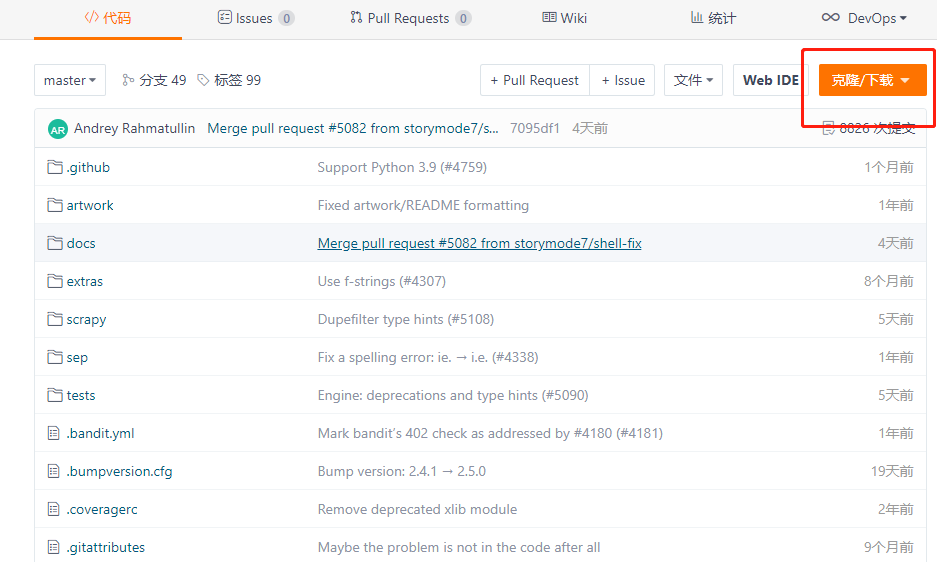Open commit Mark bandit's 402 check

pyautogui.click(x=490, y=433)
